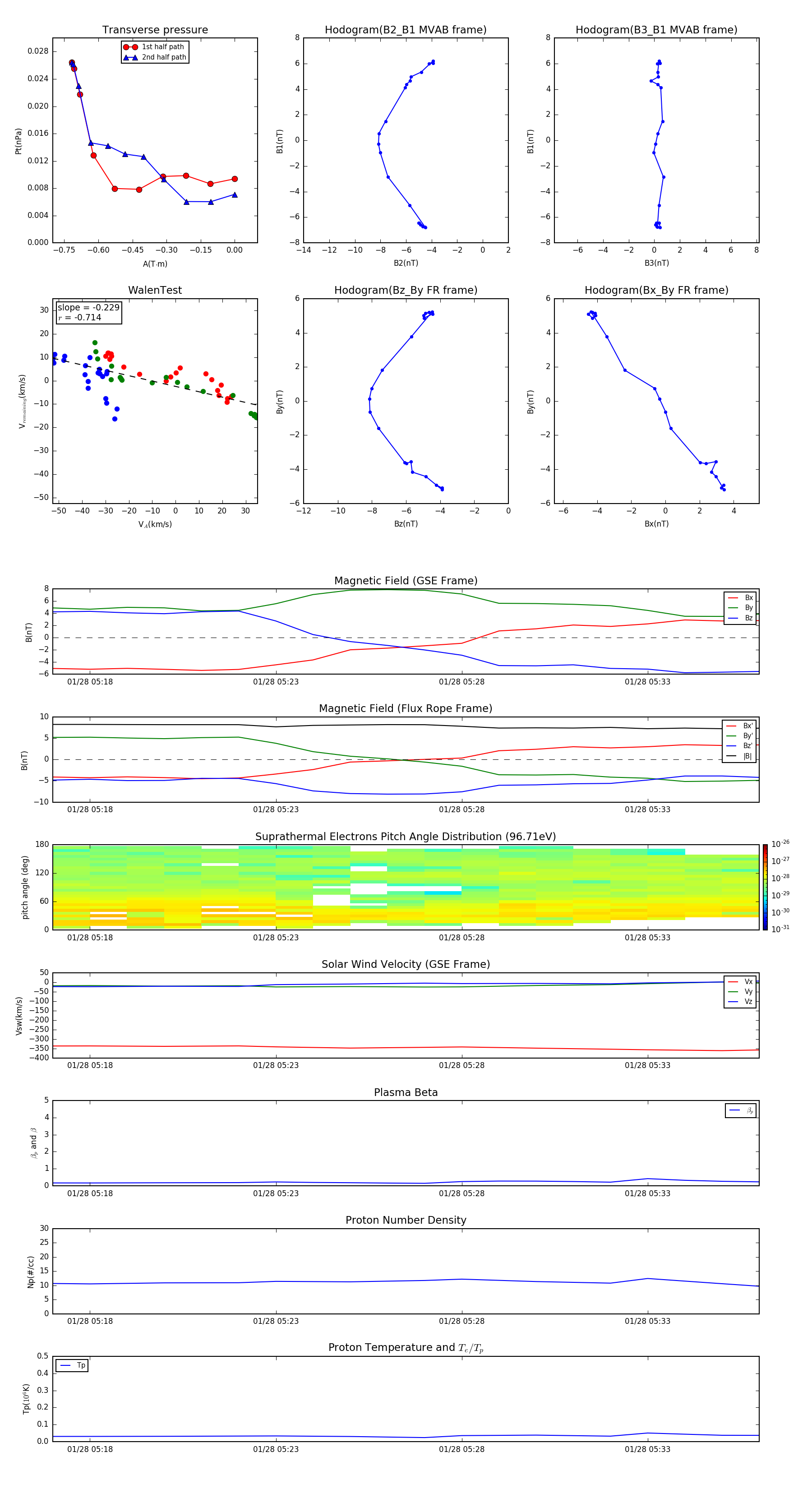Select "Bx'" in the Flux Rope legend
This screenshot has height=1489, width=812.
point(740,726)
